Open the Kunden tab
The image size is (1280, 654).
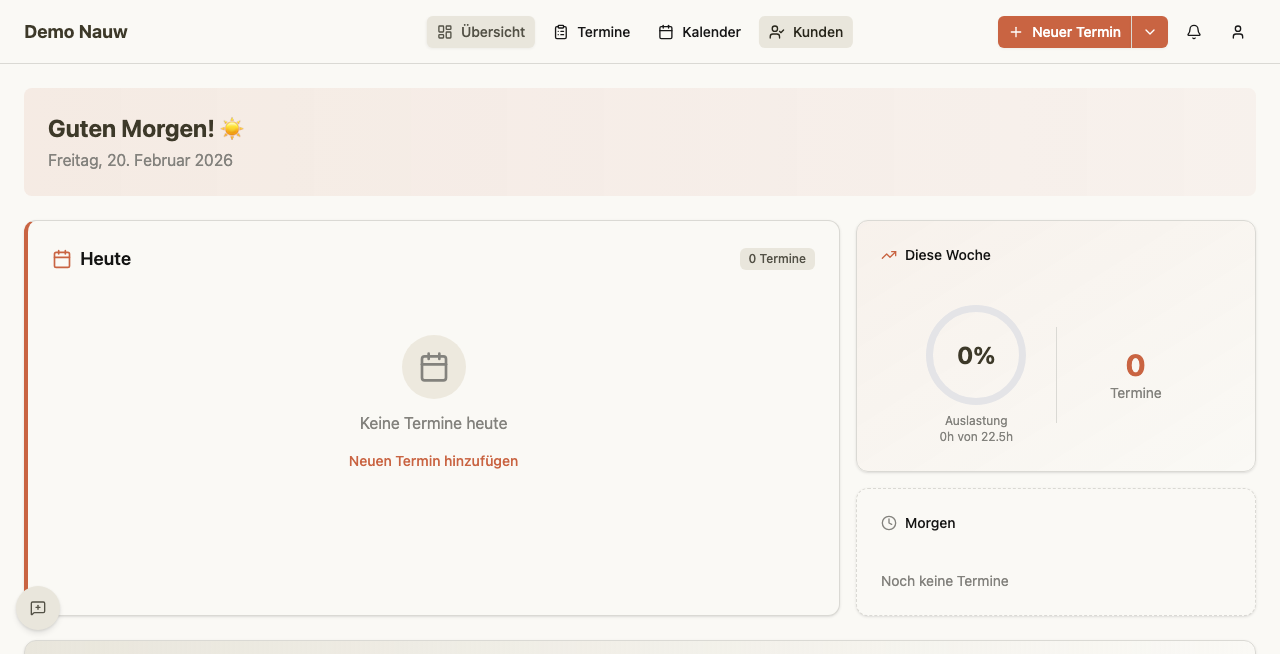(806, 32)
